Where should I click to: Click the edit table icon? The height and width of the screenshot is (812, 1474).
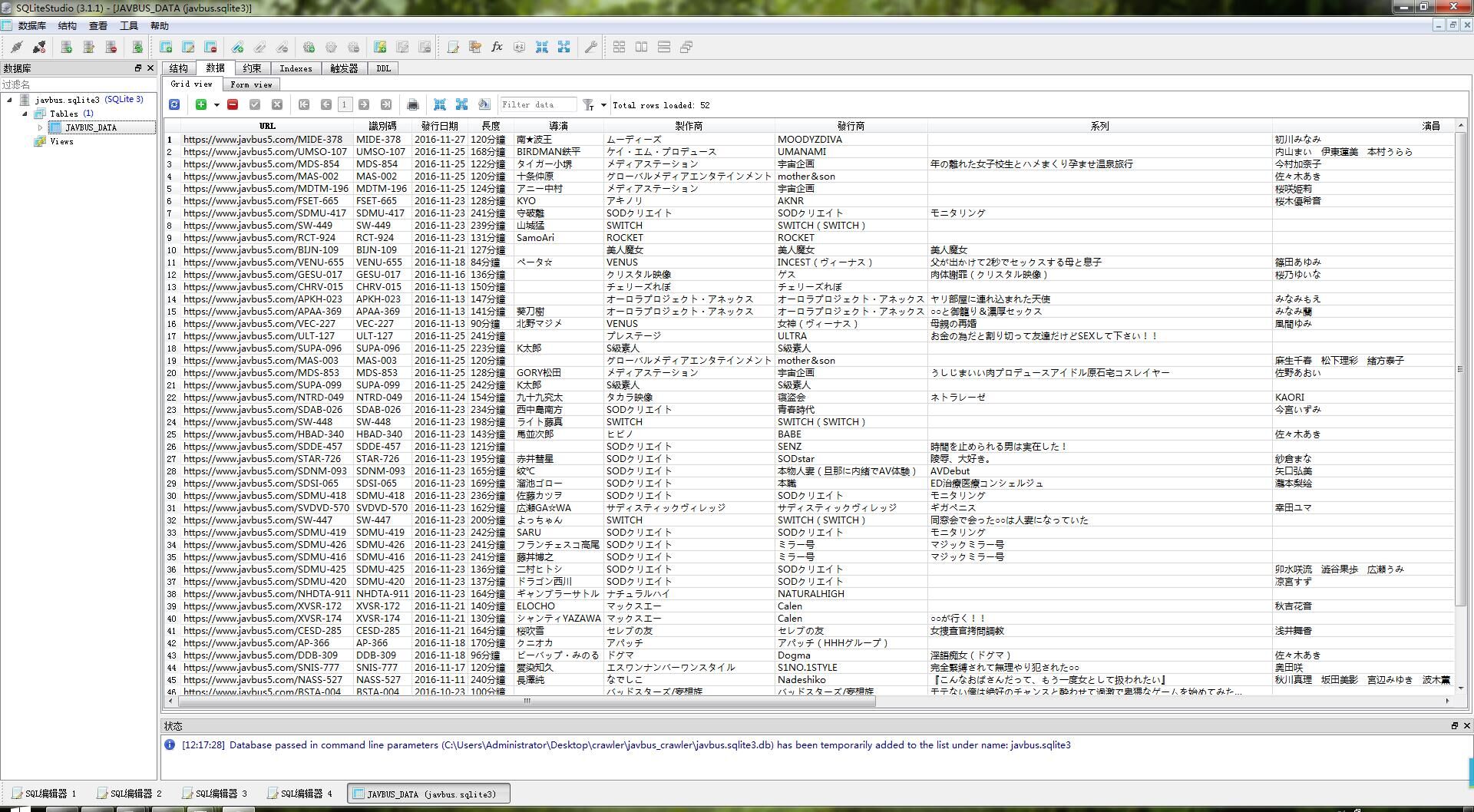(188, 47)
